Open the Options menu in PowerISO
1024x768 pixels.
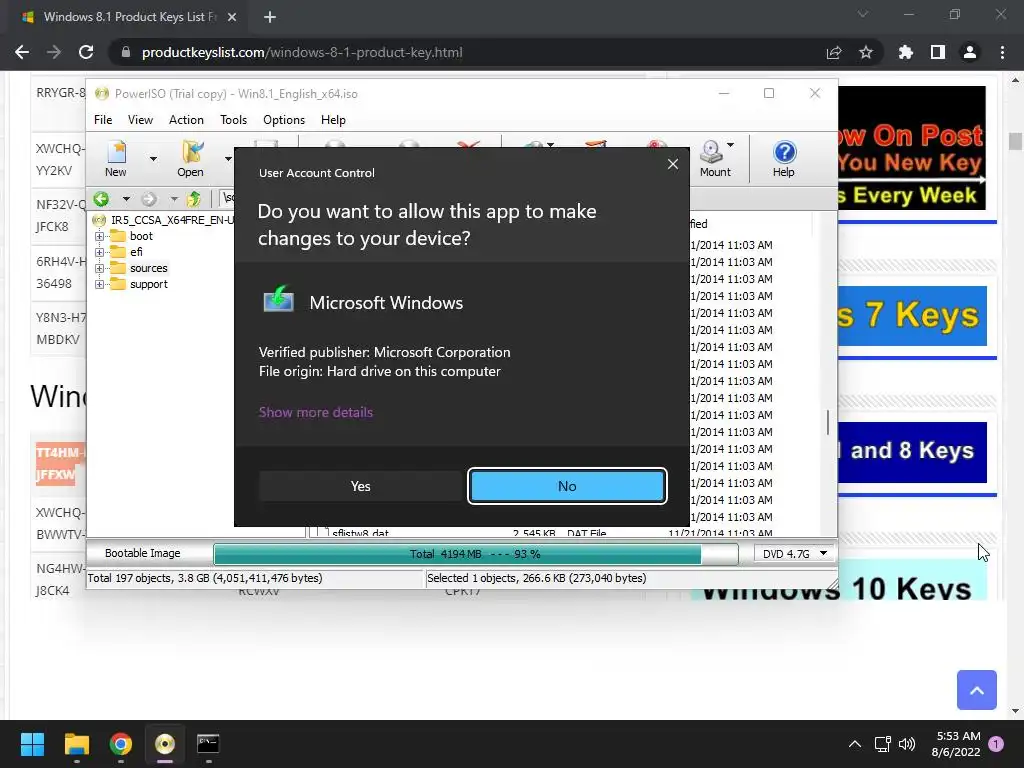coord(284,120)
